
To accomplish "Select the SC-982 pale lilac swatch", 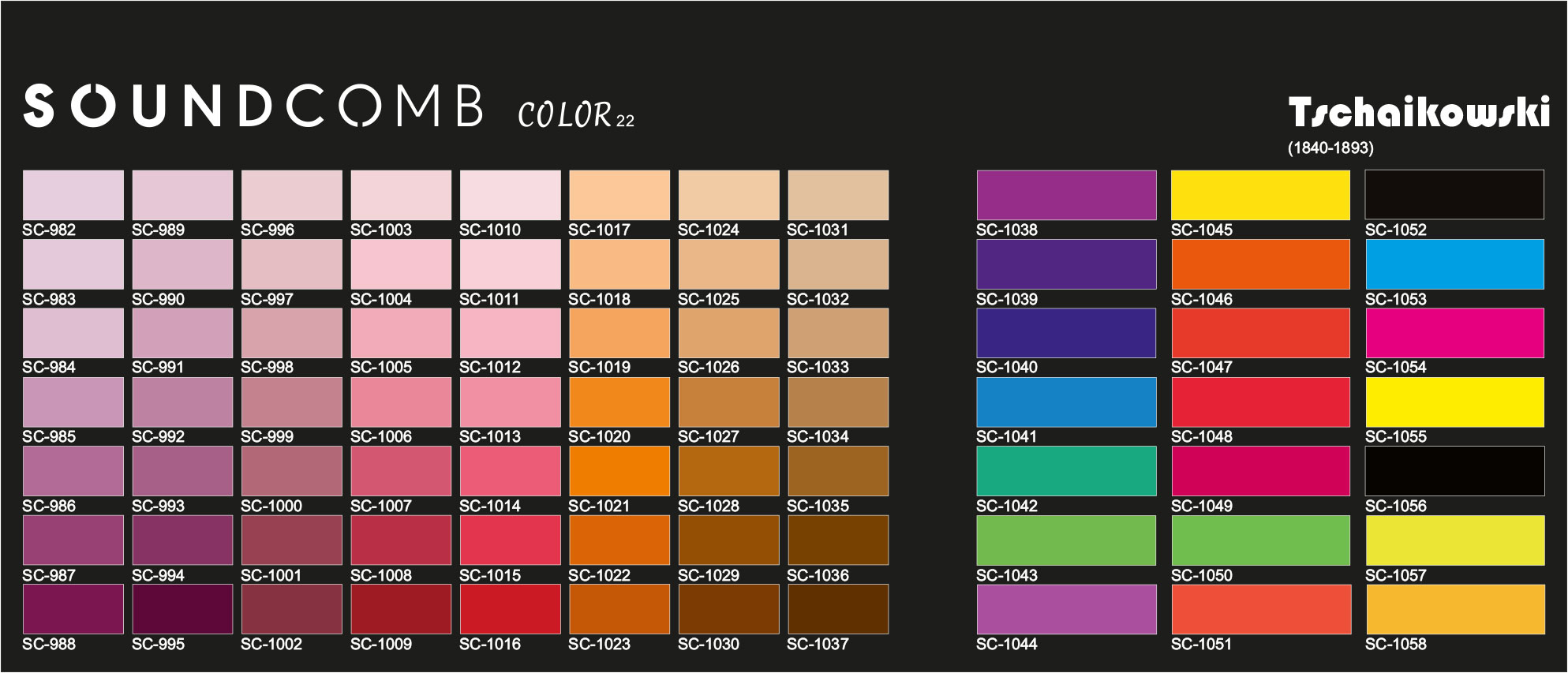I will pyautogui.click(x=73, y=195).
